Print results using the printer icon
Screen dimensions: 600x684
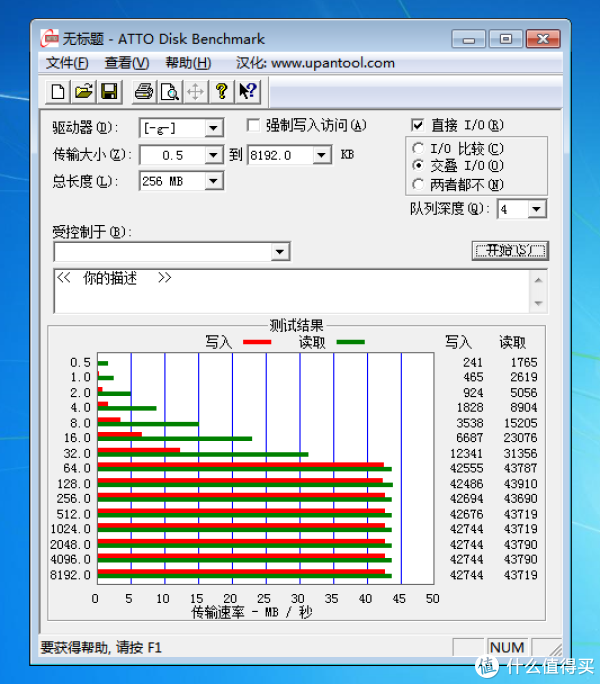coord(144,92)
